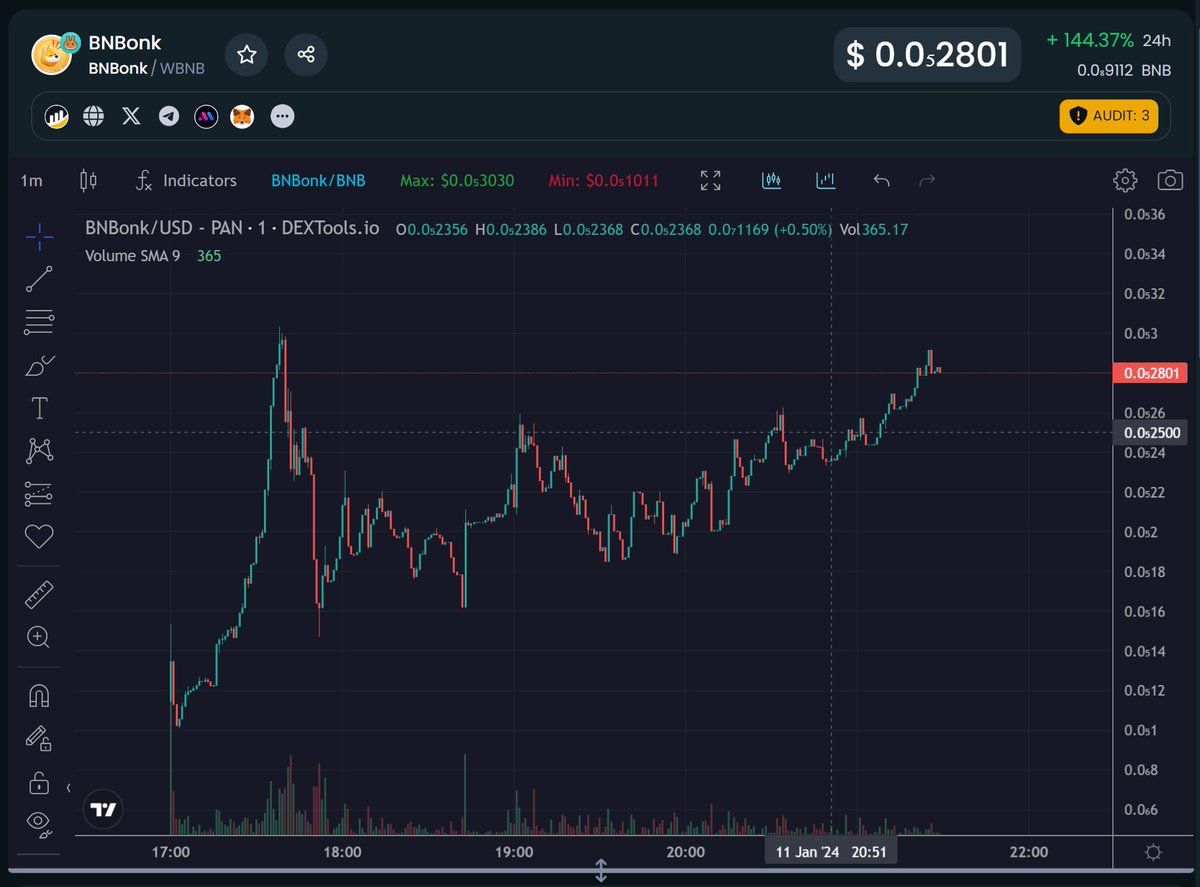Select the trend line drawing tool
1200x887 pixels.
(x=39, y=280)
